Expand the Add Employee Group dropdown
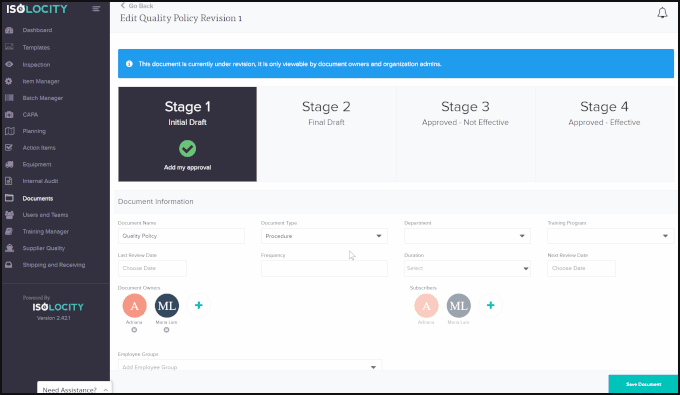 (250, 366)
